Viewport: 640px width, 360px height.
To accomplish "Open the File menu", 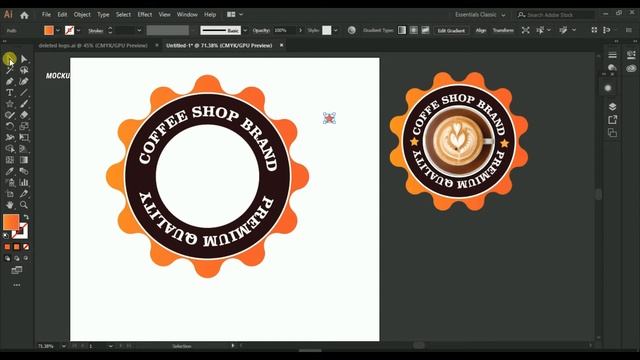I will pyautogui.click(x=46, y=14).
